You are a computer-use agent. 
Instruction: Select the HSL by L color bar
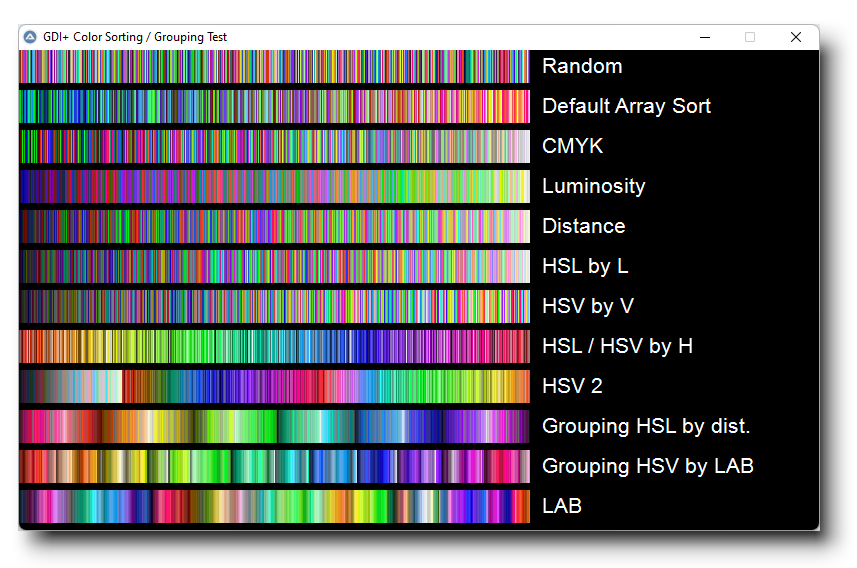tap(274, 266)
